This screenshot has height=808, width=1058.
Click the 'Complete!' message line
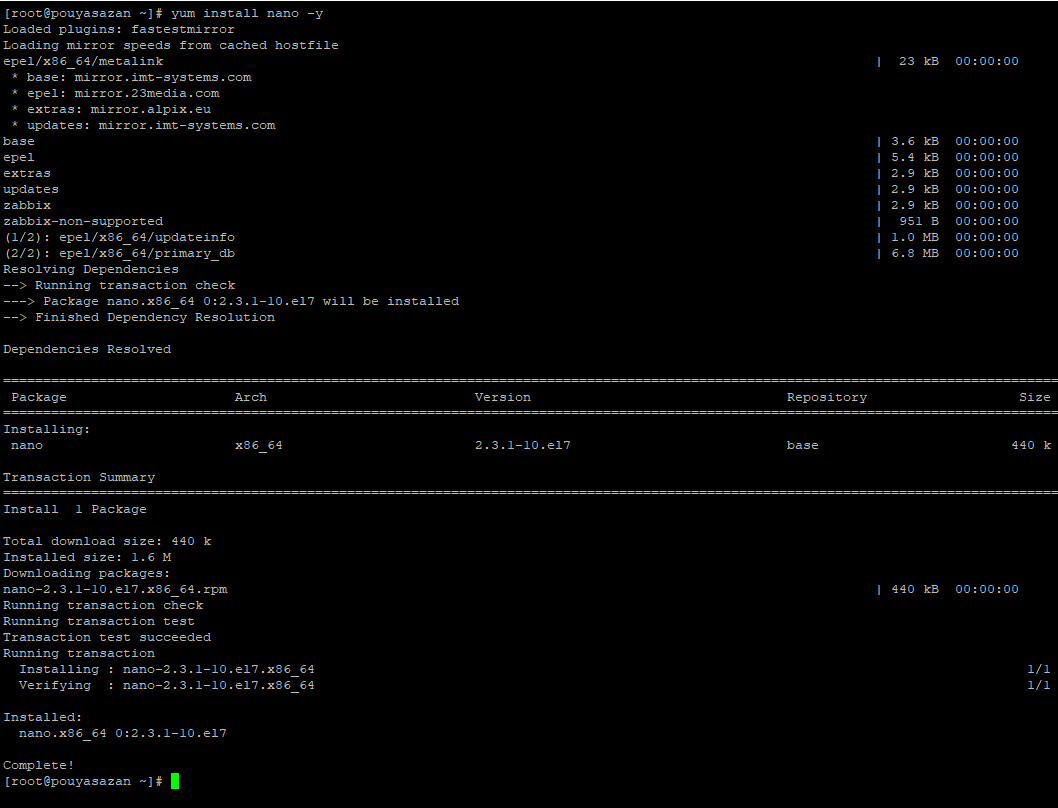point(38,765)
